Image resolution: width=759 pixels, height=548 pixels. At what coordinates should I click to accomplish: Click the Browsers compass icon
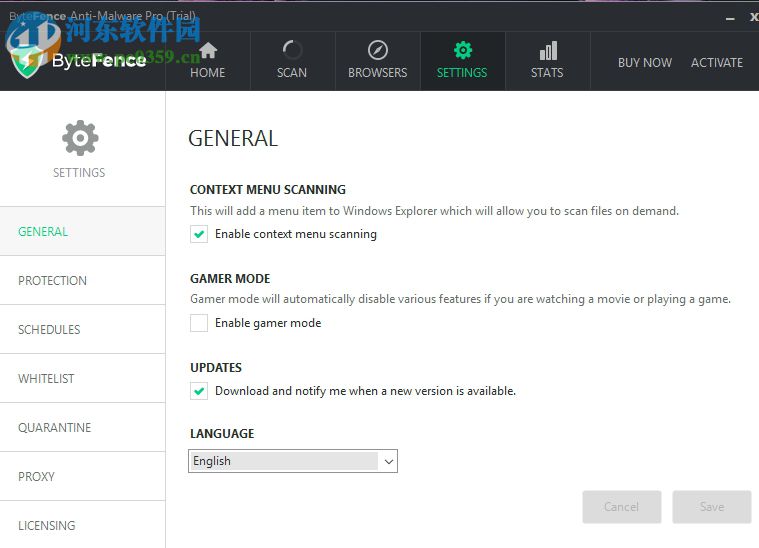click(378, 50)
